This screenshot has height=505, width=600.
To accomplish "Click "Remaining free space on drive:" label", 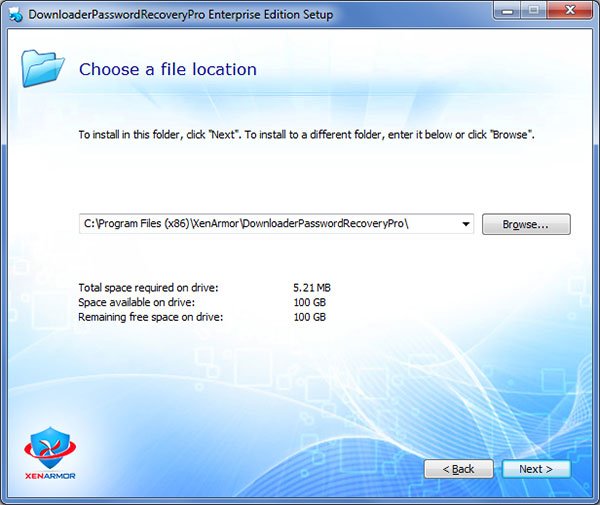I will pos(150,317).
